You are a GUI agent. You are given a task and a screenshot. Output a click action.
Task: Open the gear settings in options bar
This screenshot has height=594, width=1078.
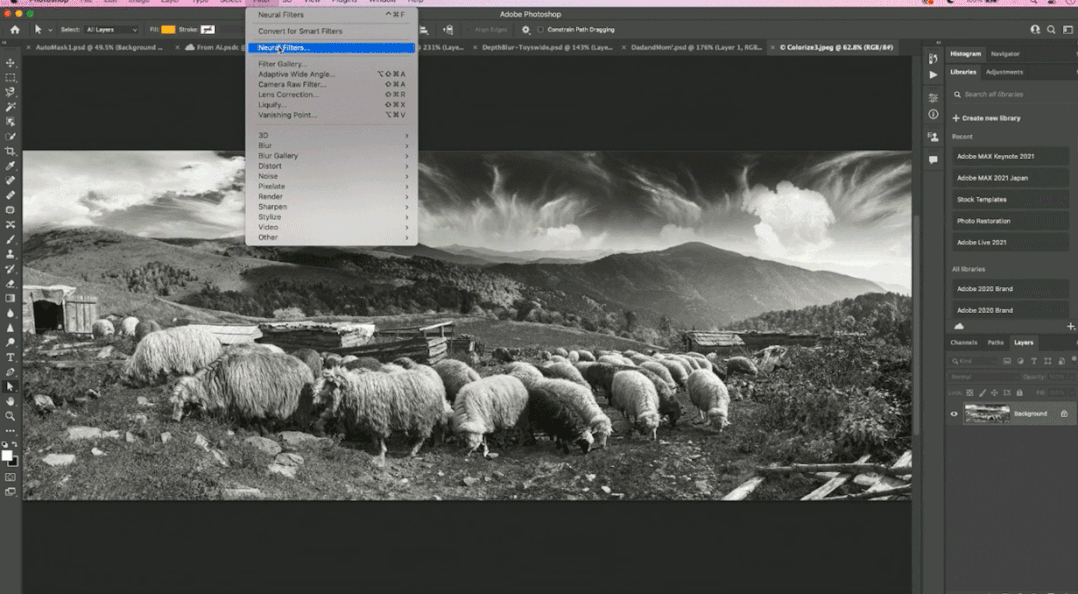526,30
